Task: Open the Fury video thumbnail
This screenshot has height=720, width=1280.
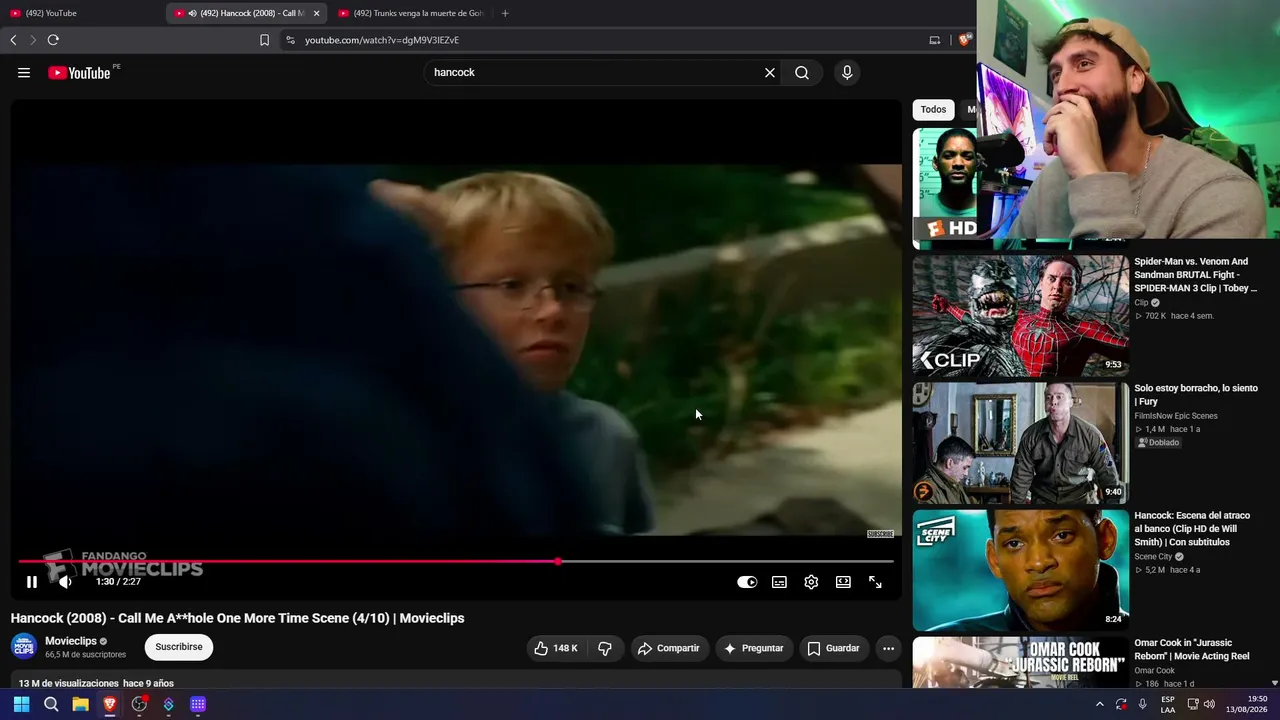Action: pos(1020,443)
